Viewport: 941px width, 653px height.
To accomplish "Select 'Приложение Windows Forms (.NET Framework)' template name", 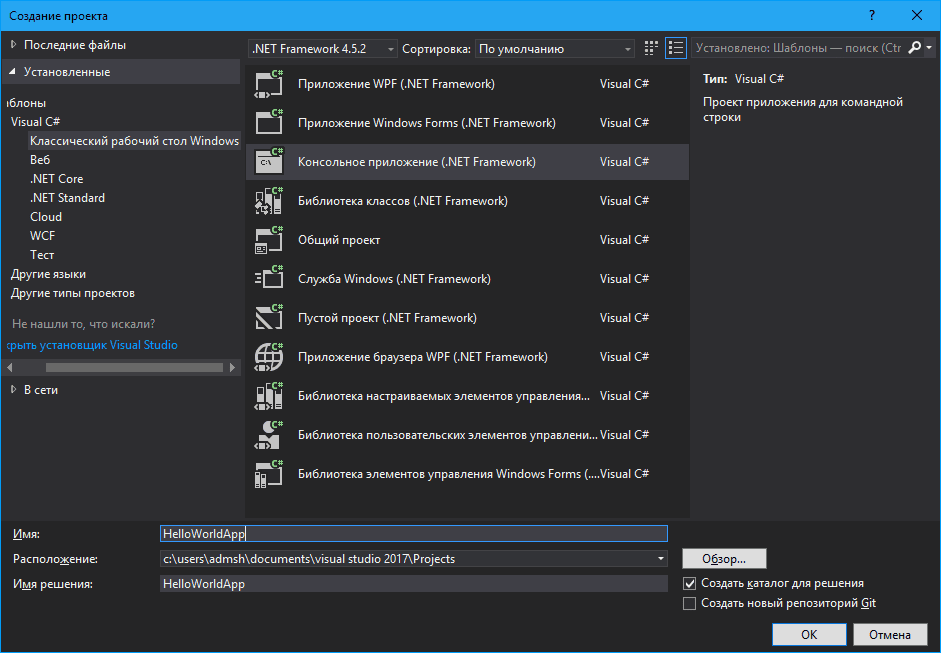I will (x=427, y=123).
